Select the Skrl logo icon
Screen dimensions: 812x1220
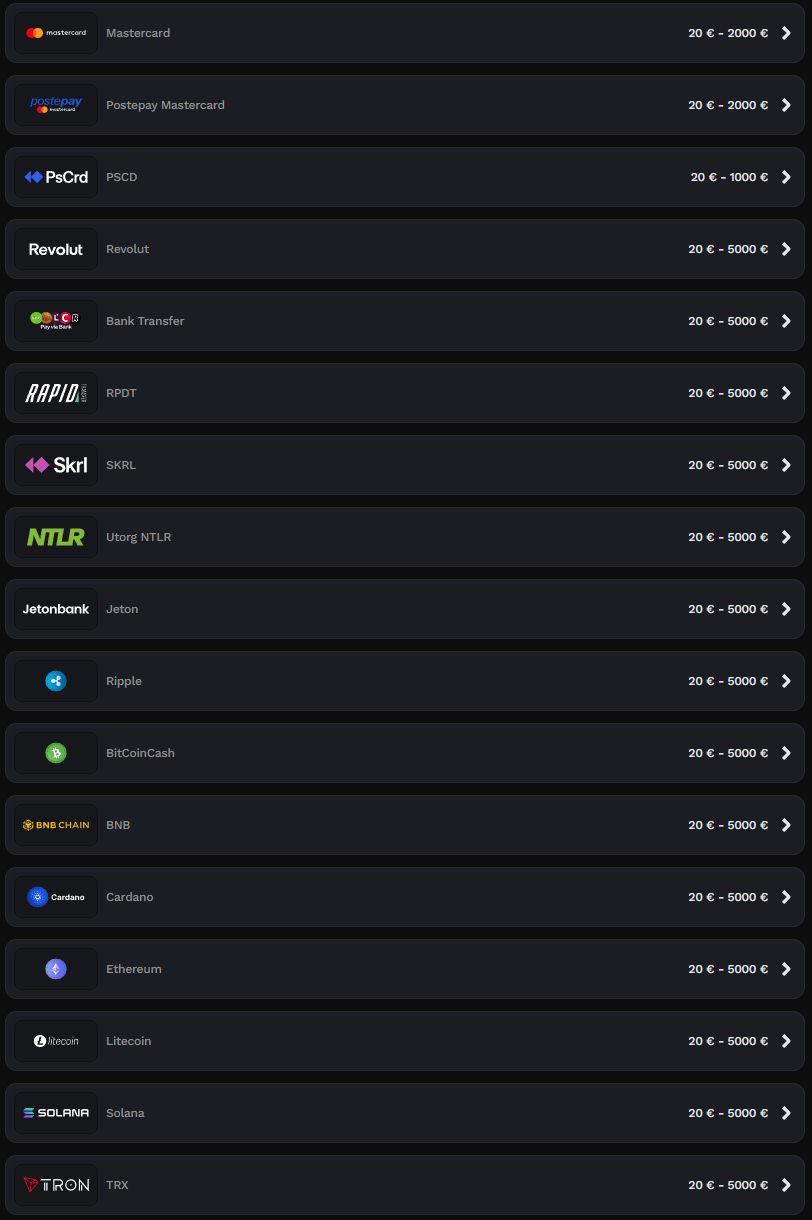click(x=56, y=465)
